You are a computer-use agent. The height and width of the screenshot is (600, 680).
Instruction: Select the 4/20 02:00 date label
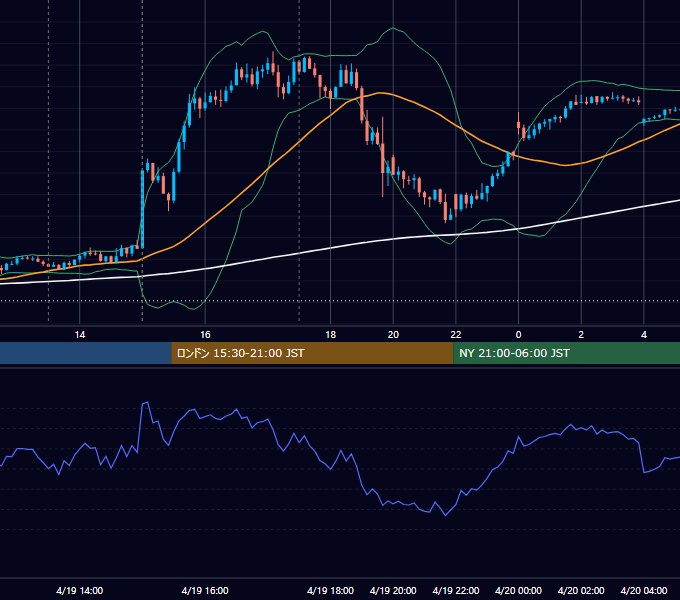[581, 590]
